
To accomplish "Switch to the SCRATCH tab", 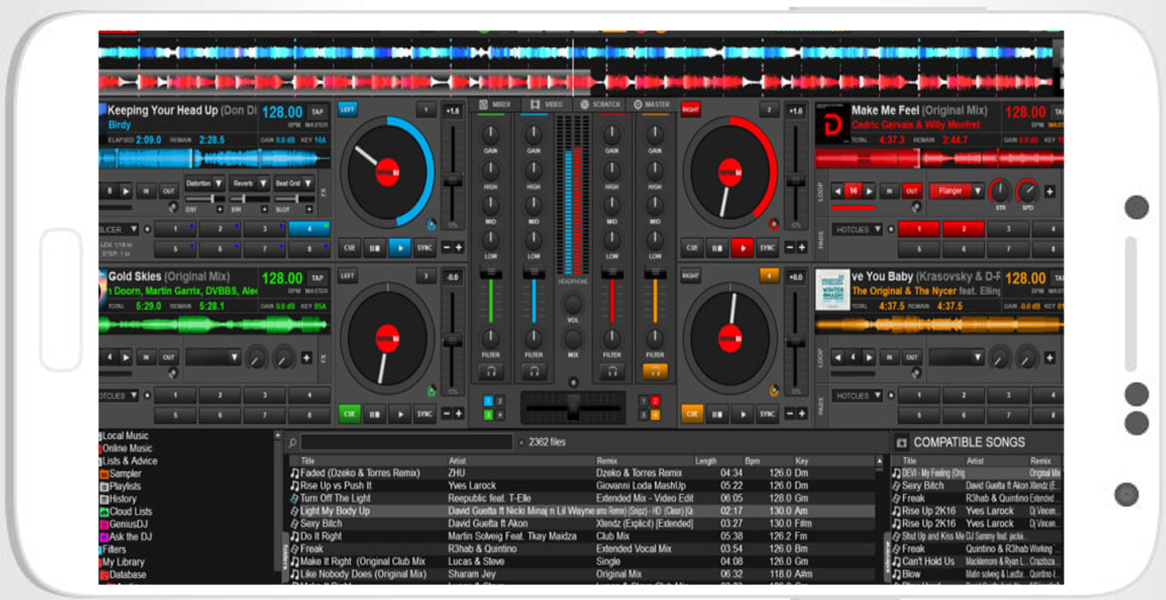I will click(x=599, y=105).
